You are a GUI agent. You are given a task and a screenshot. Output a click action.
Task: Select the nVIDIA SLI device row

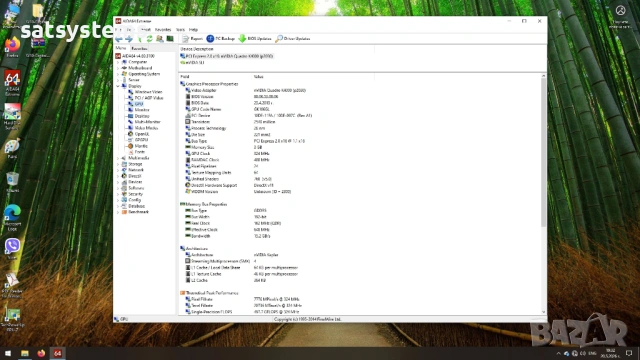(192, 62)
